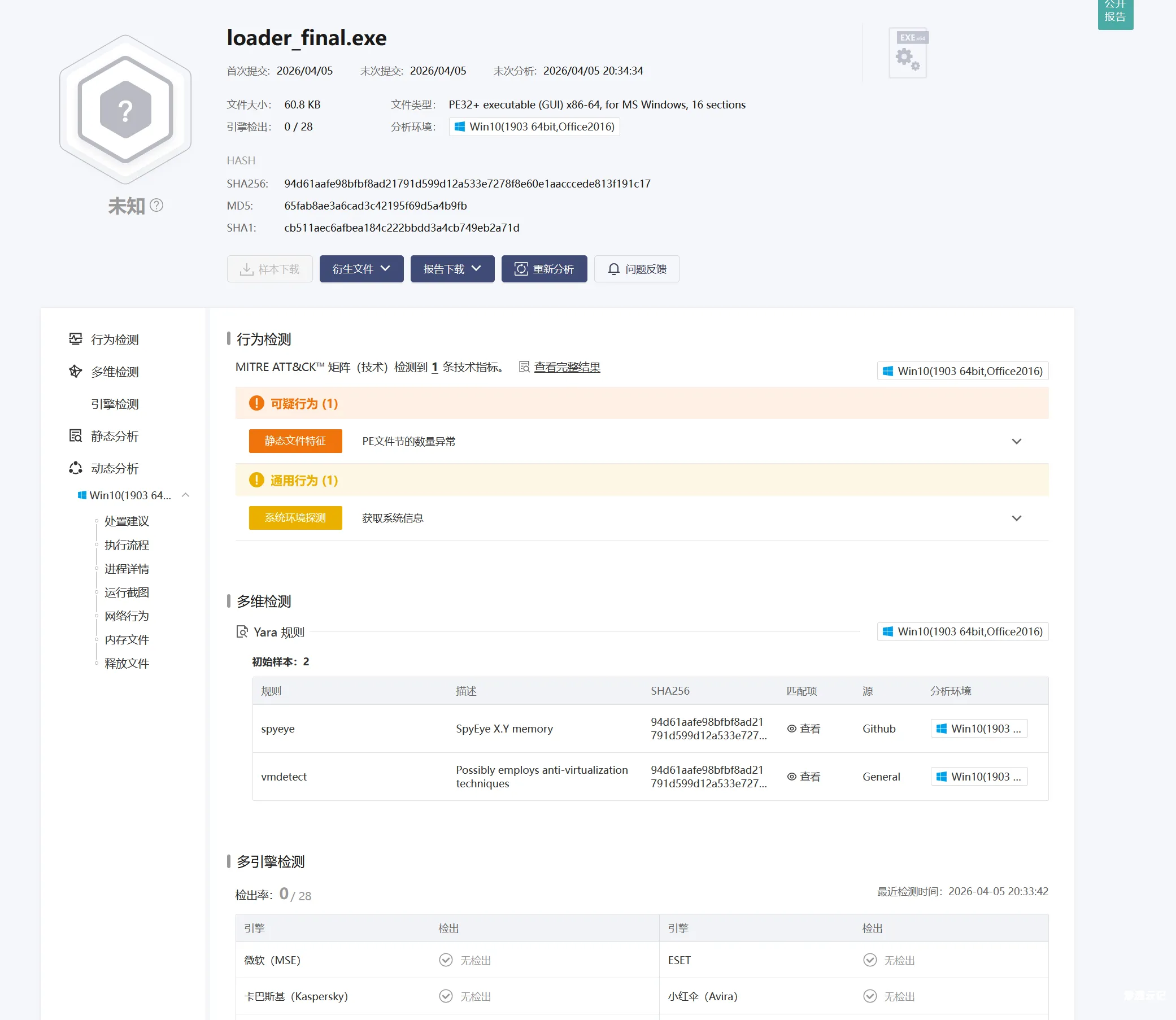Open 静态分析 via its document icon
1176x1020 pixels.
[x=76, y=435]
